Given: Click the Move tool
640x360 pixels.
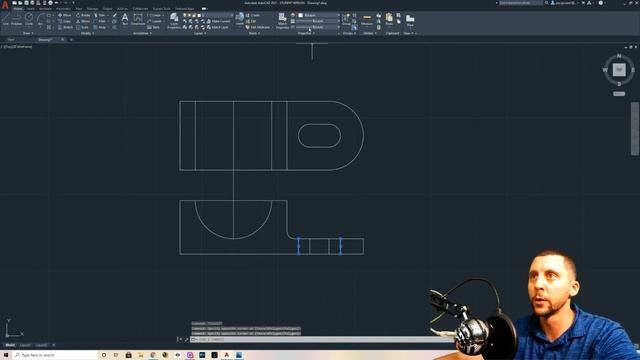Looking at the screenshot, I should (x=64, y=15).
